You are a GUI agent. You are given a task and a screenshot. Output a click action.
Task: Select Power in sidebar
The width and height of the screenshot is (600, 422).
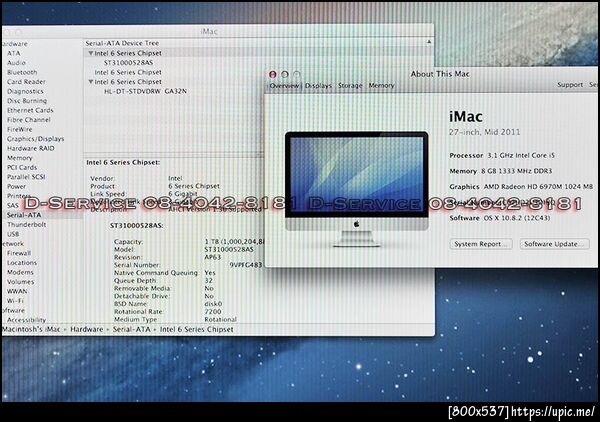tap(16, 187)
